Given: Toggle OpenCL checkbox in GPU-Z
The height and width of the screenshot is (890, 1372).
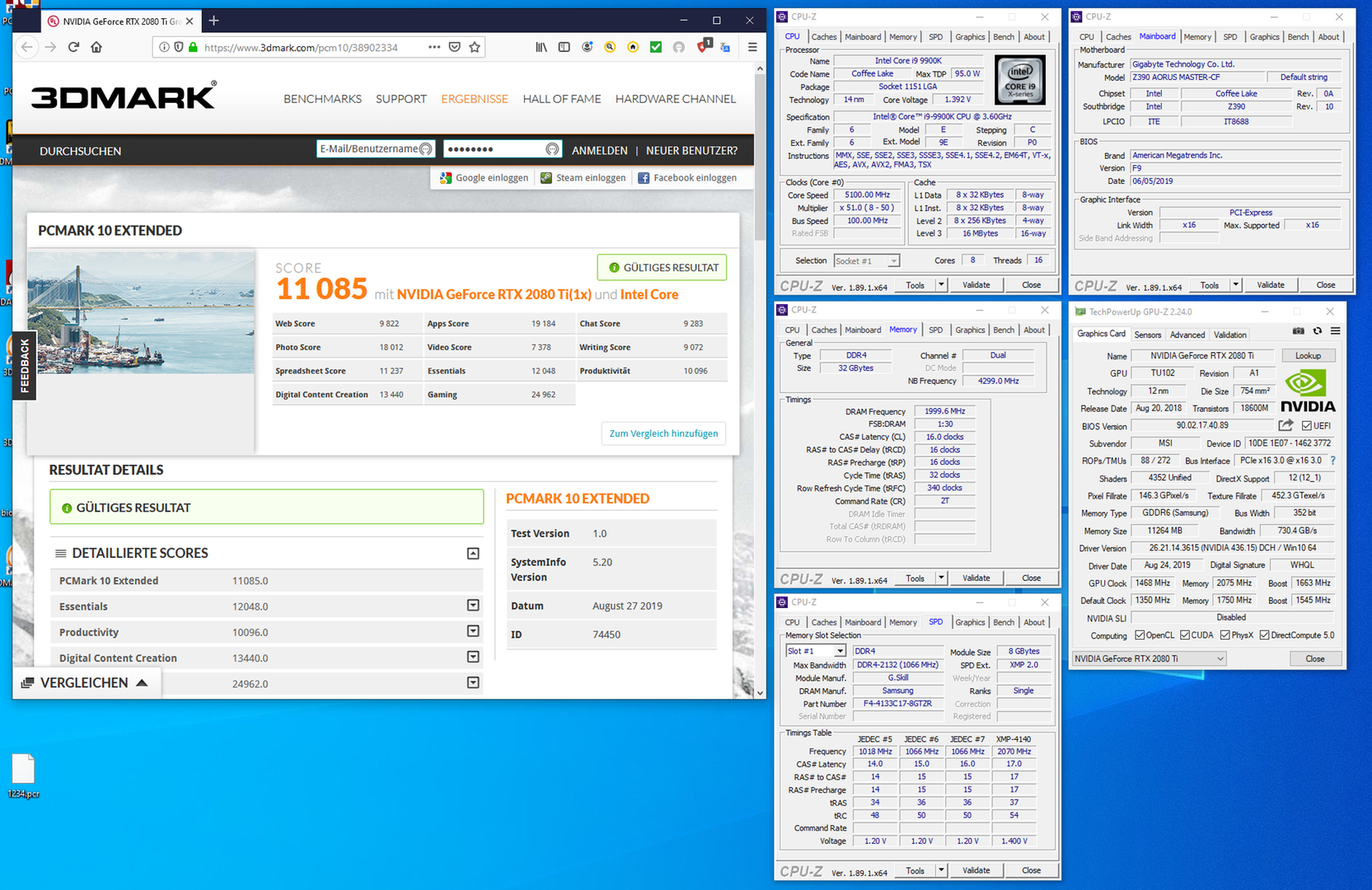Looking at the screenshot, I should [1140, 635].
